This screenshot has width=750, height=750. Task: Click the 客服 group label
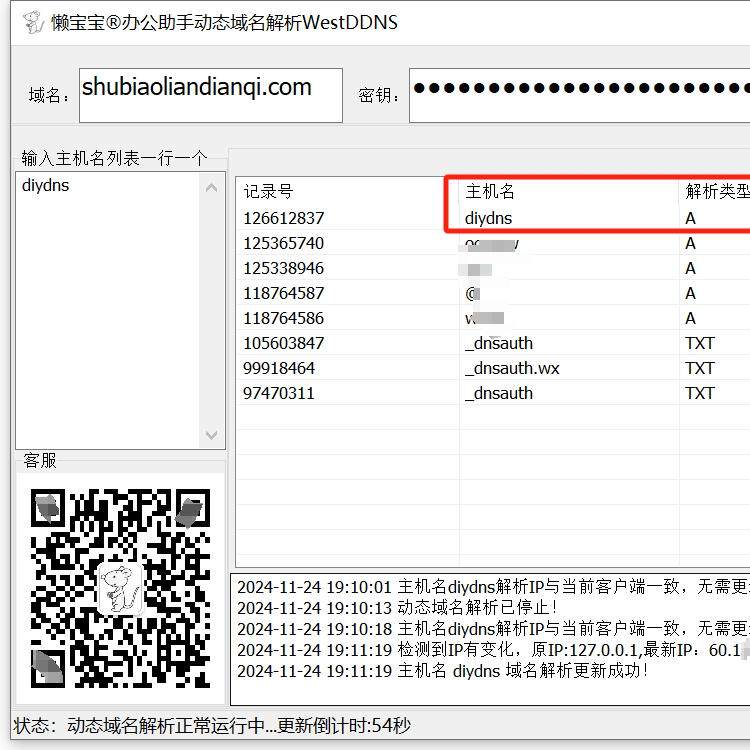40,461
